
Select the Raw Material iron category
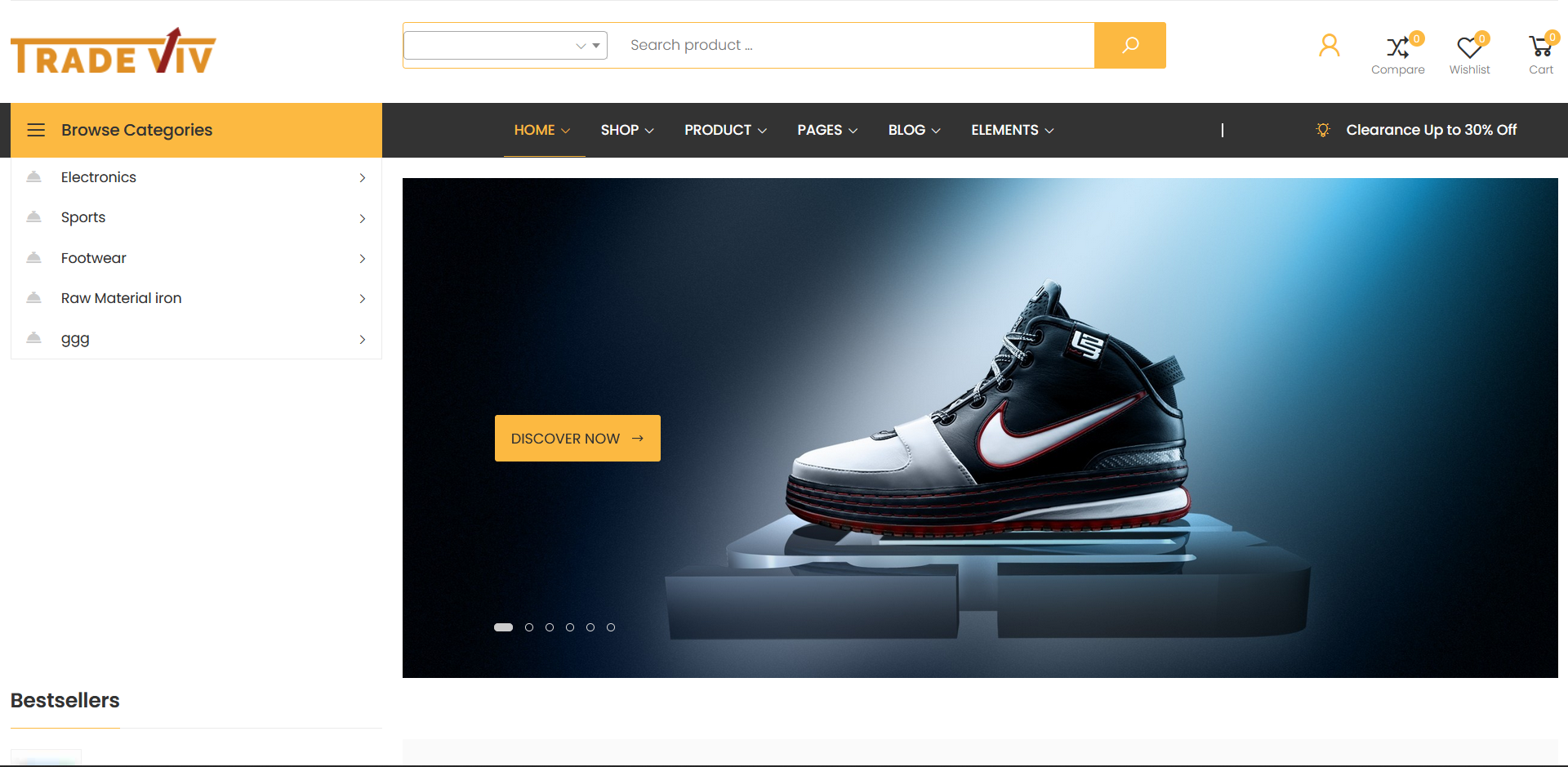coord(122,298)
